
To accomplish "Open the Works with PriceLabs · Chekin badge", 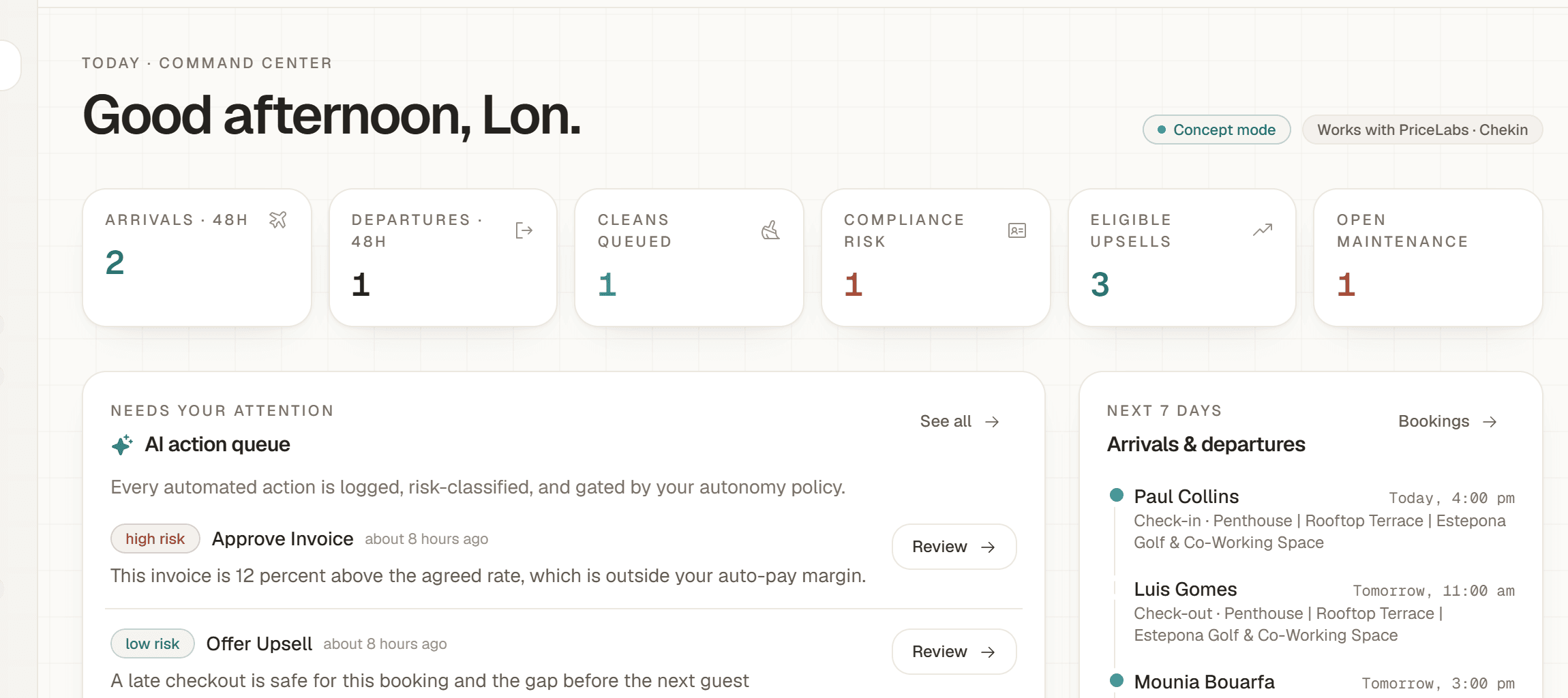I will (x=1423, y=130).
